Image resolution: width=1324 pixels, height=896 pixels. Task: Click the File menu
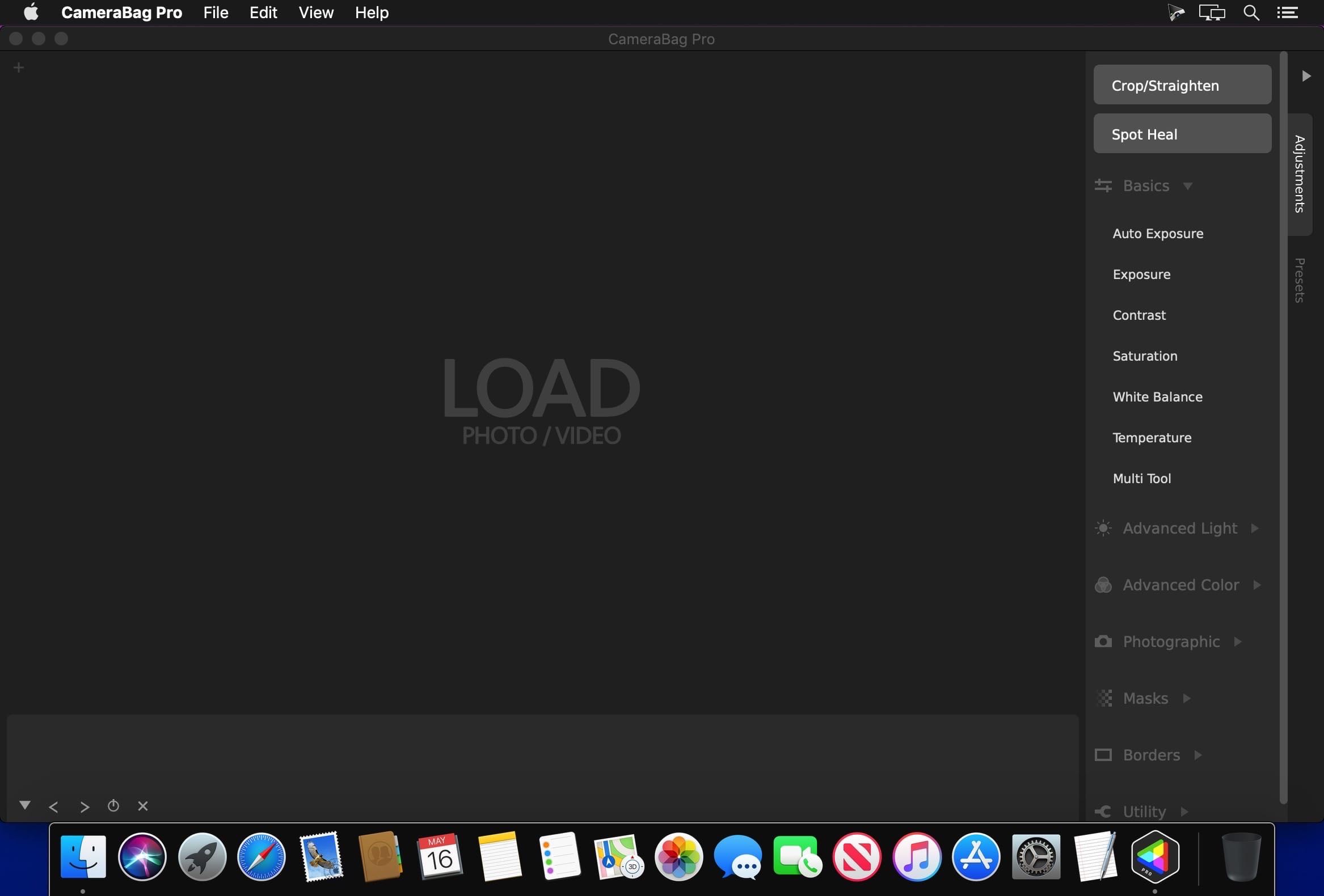pos(215,12)
